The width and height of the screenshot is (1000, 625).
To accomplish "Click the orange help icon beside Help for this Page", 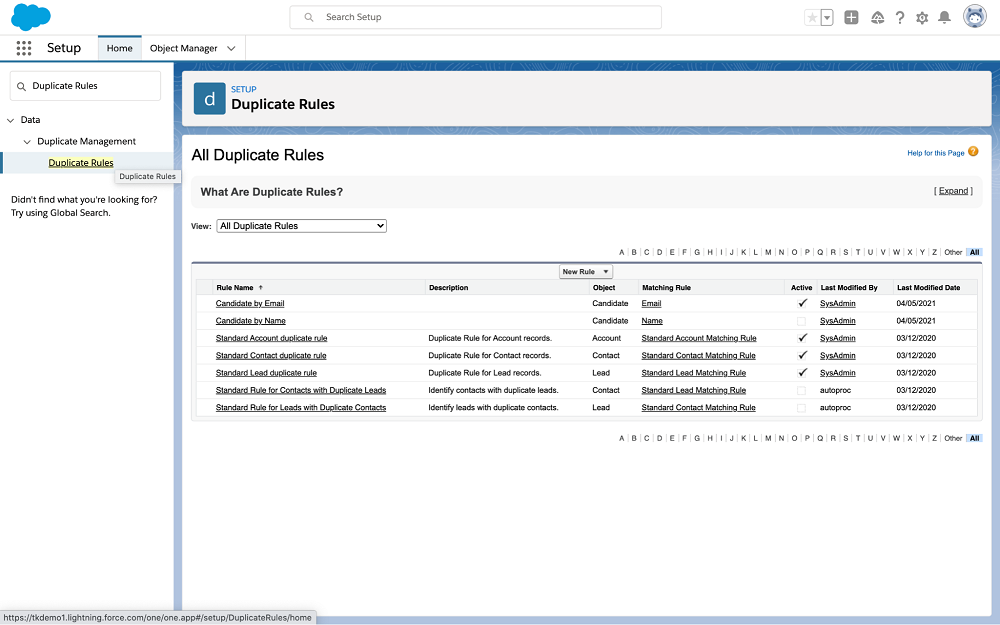I will [x=973, y=152].
